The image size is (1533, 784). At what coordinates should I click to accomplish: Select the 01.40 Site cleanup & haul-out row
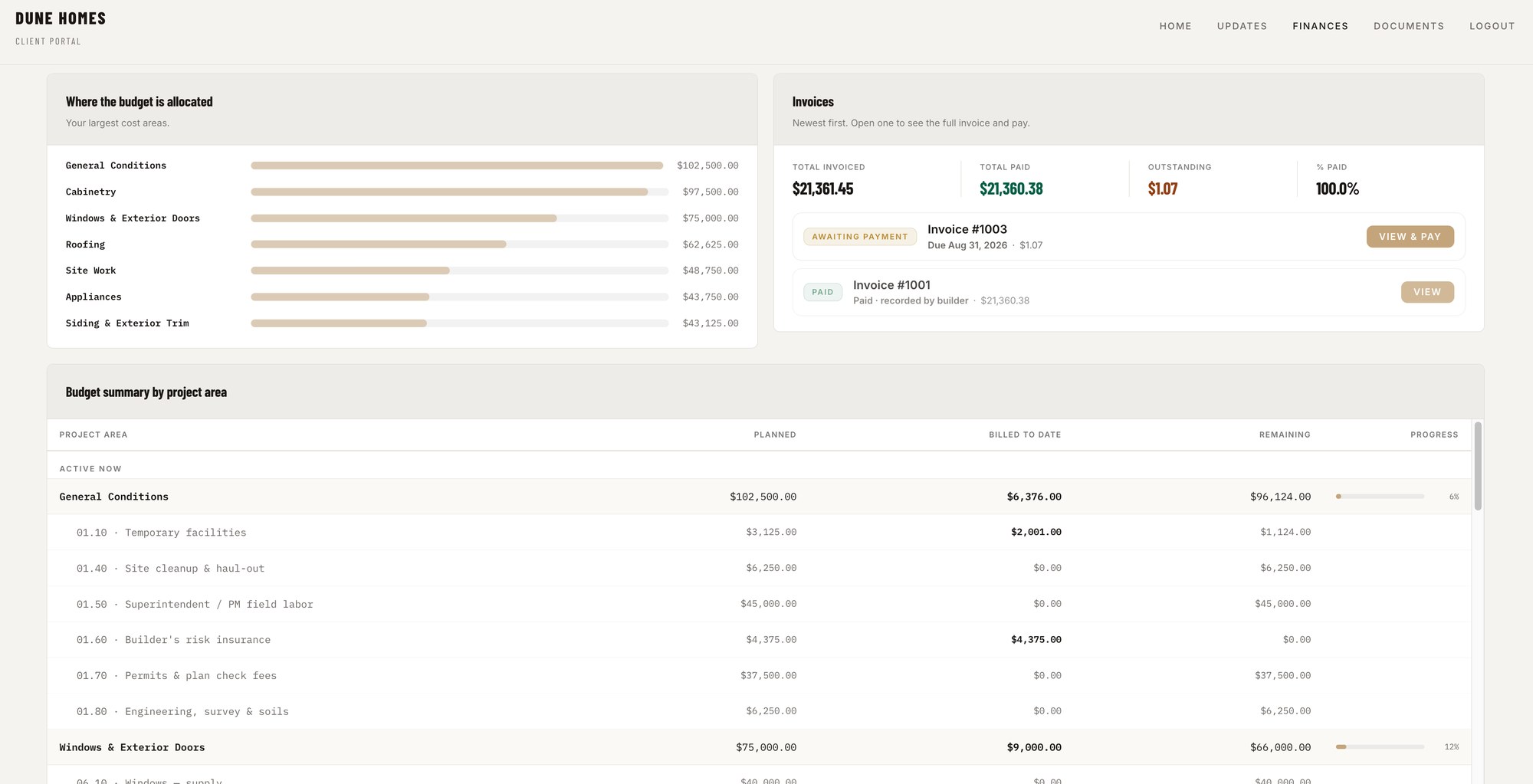coord(759,568)
